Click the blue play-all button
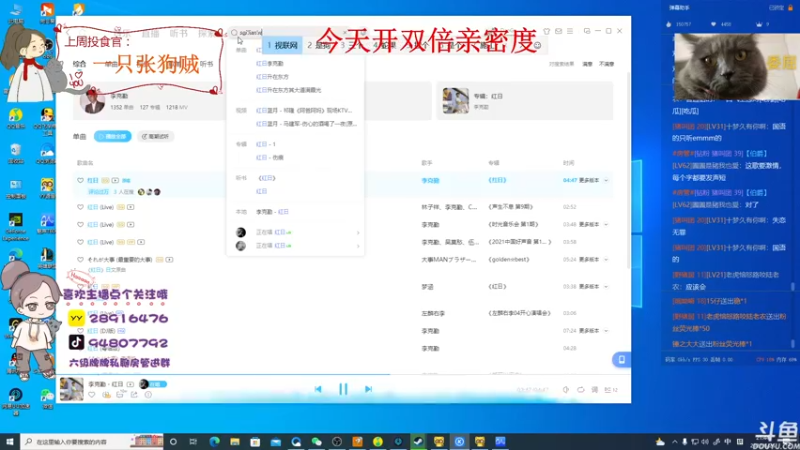Screen dimensions: 800x450 [x=113, y=136]
